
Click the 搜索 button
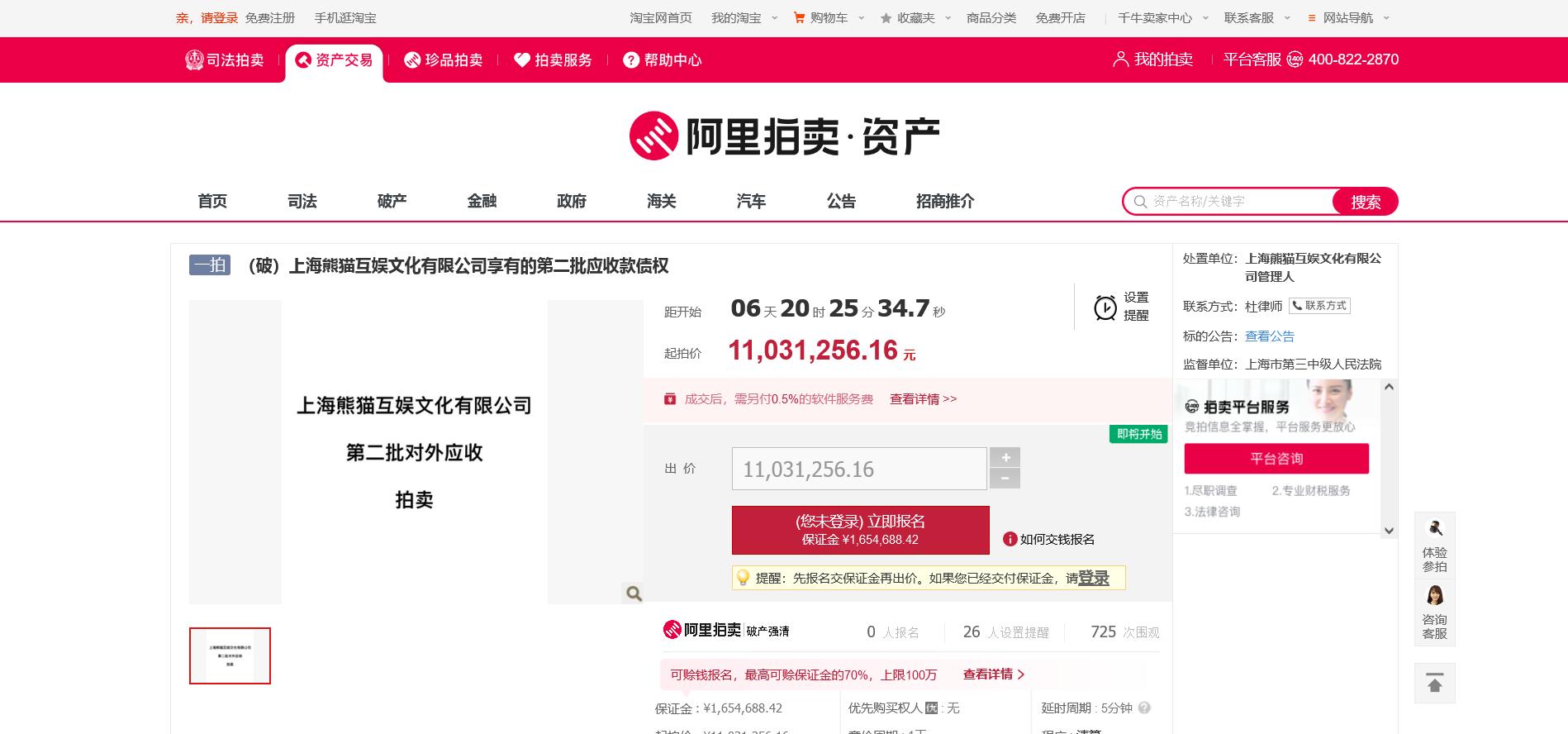[1365, 202]
